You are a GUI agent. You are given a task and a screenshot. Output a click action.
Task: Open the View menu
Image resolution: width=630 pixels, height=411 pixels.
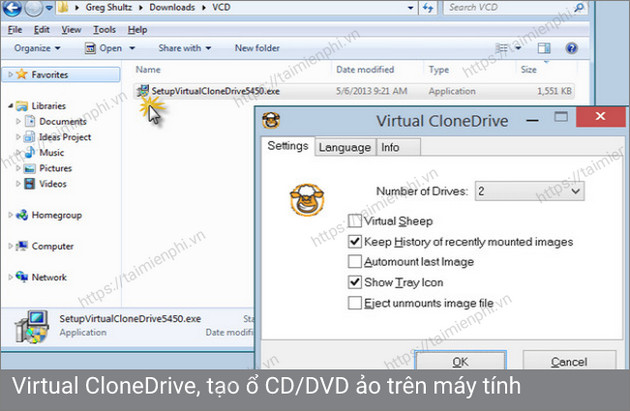coord(71,30)
